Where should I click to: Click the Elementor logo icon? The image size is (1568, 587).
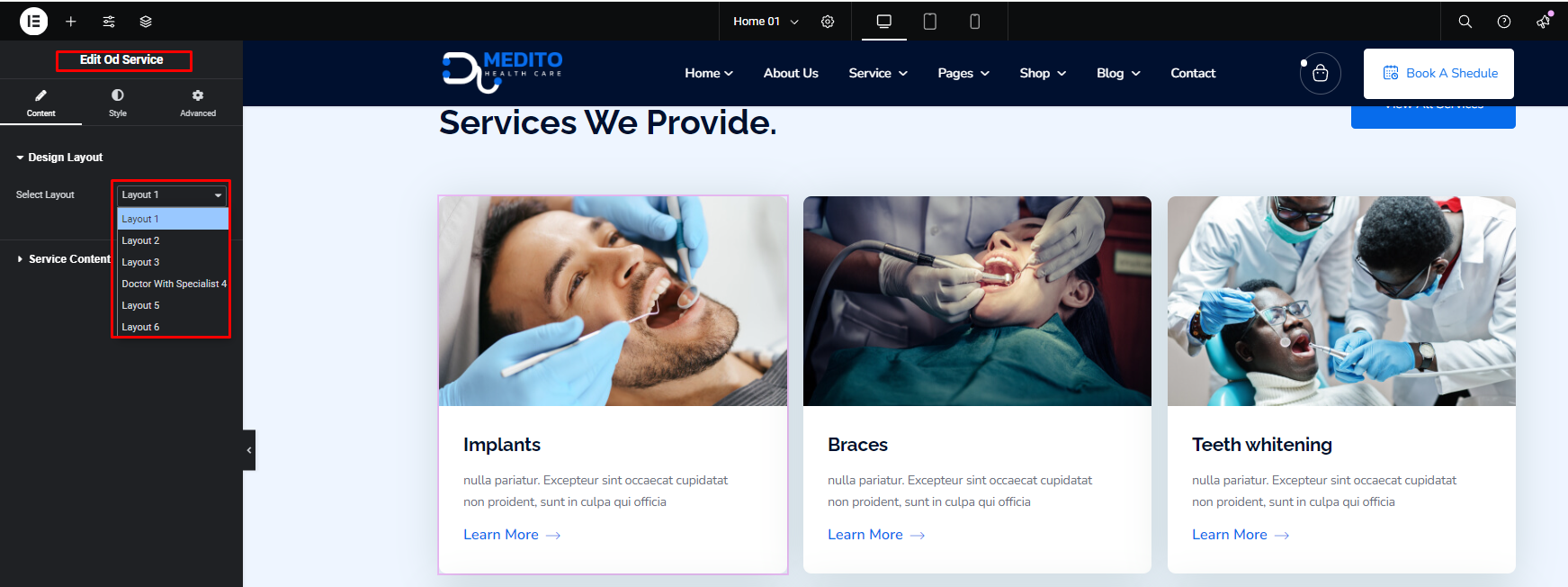pos(33,21)
